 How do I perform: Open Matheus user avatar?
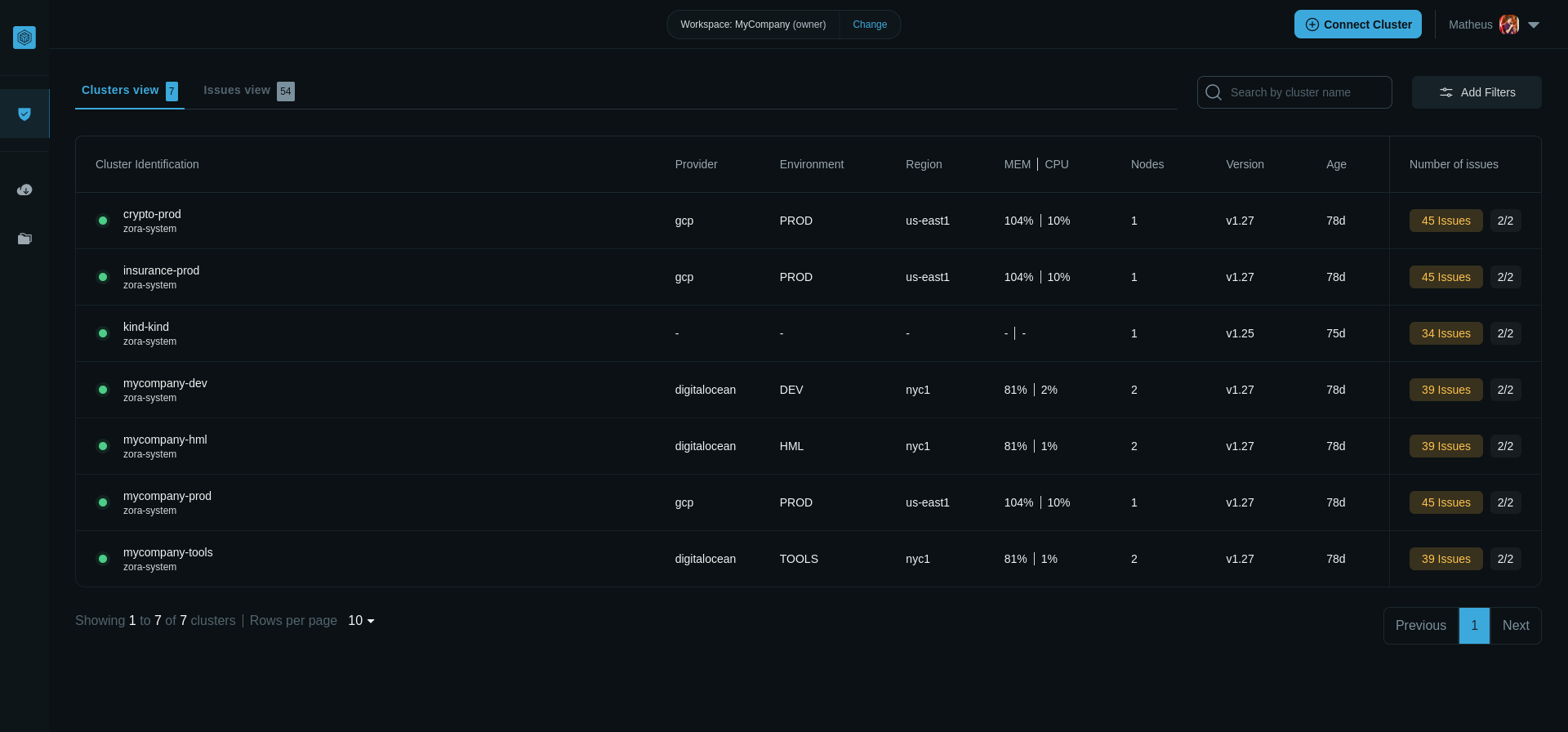click(1509, 25)
